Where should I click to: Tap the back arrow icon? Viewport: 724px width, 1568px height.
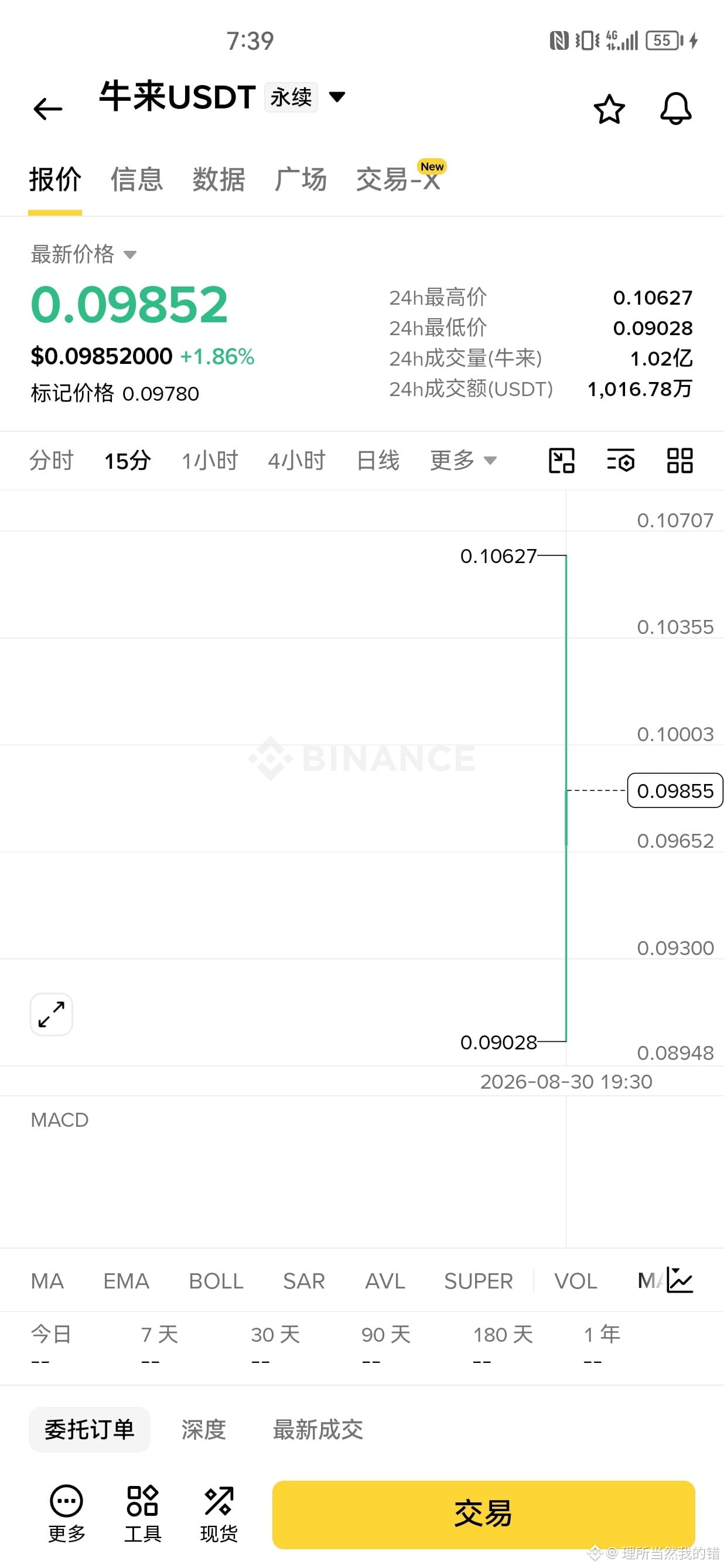[47, 109]
